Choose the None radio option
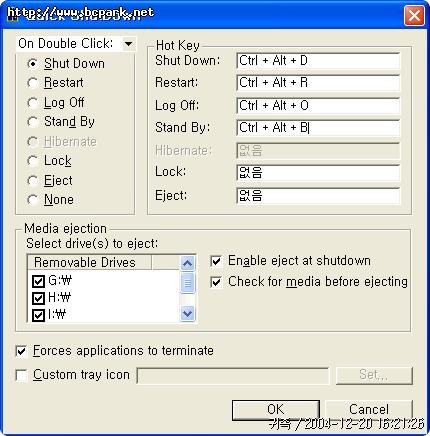Viewport: 430px width, 436px height. pyautogui.click(x=32, y=200)
